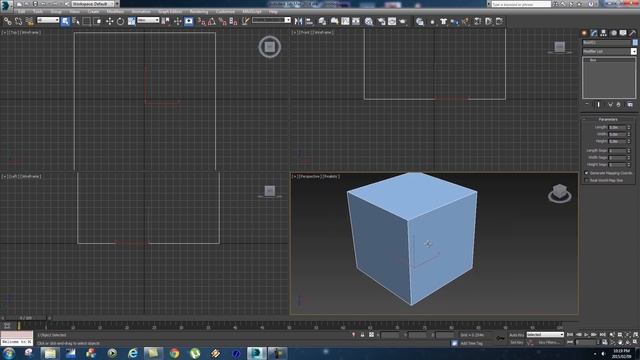The image size is (640, 360).
Task: Open the Named Selection Sets dropdown
Action: coord(271,20)
